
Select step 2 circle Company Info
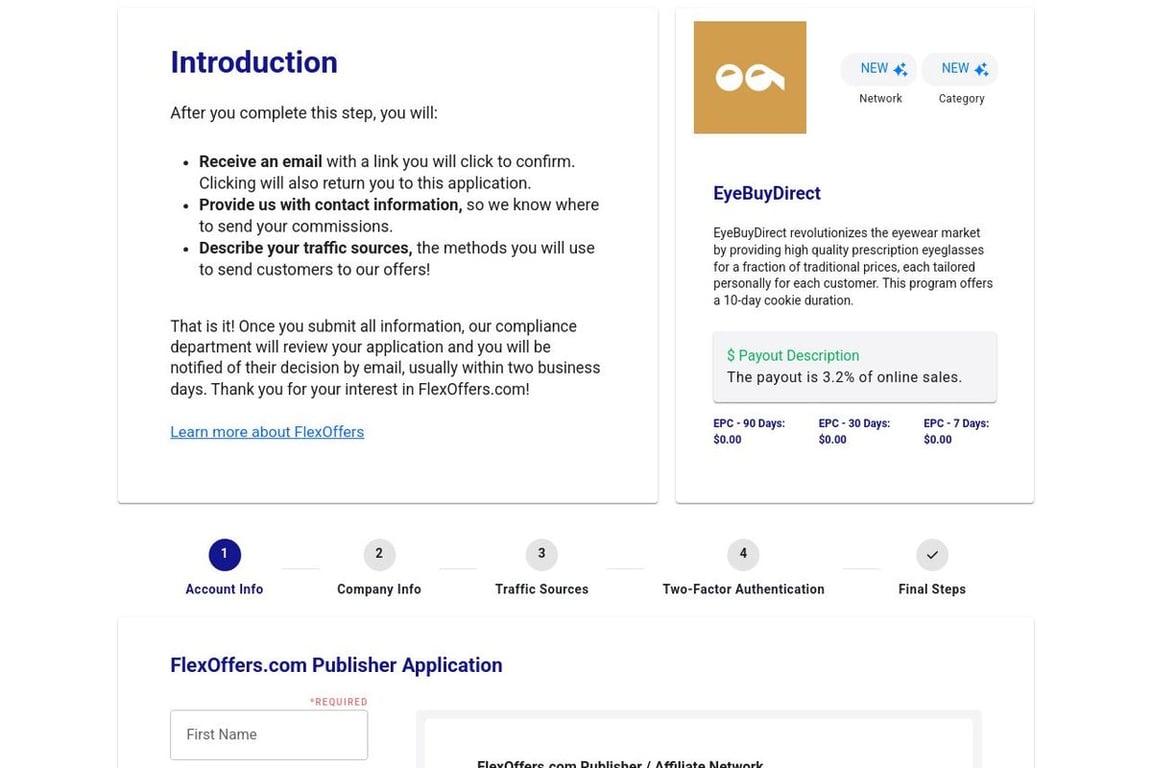coord(379,554)
